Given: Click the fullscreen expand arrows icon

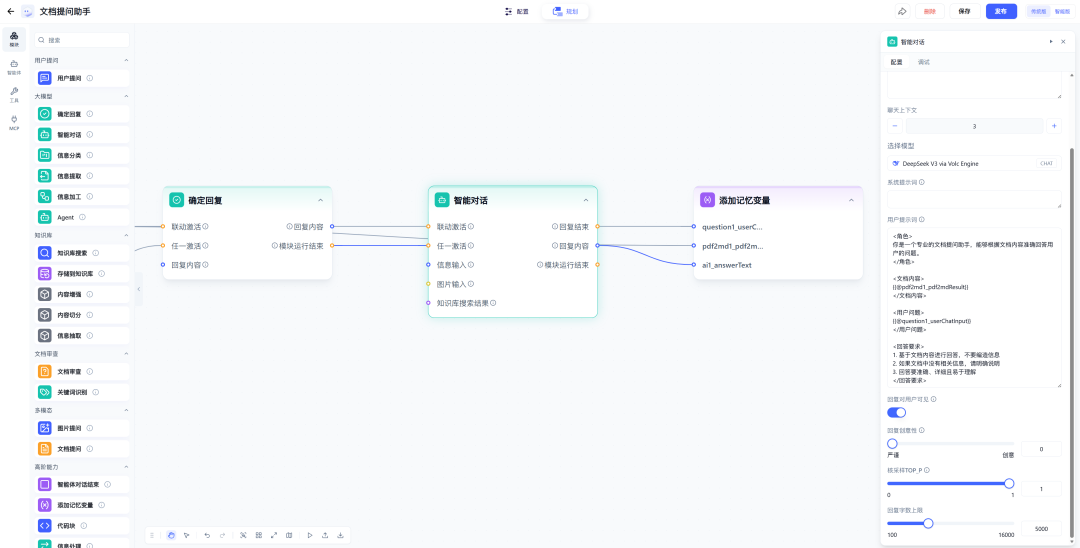Looking at the screenshot, I should pyautogui.click(x=273, y=535).
